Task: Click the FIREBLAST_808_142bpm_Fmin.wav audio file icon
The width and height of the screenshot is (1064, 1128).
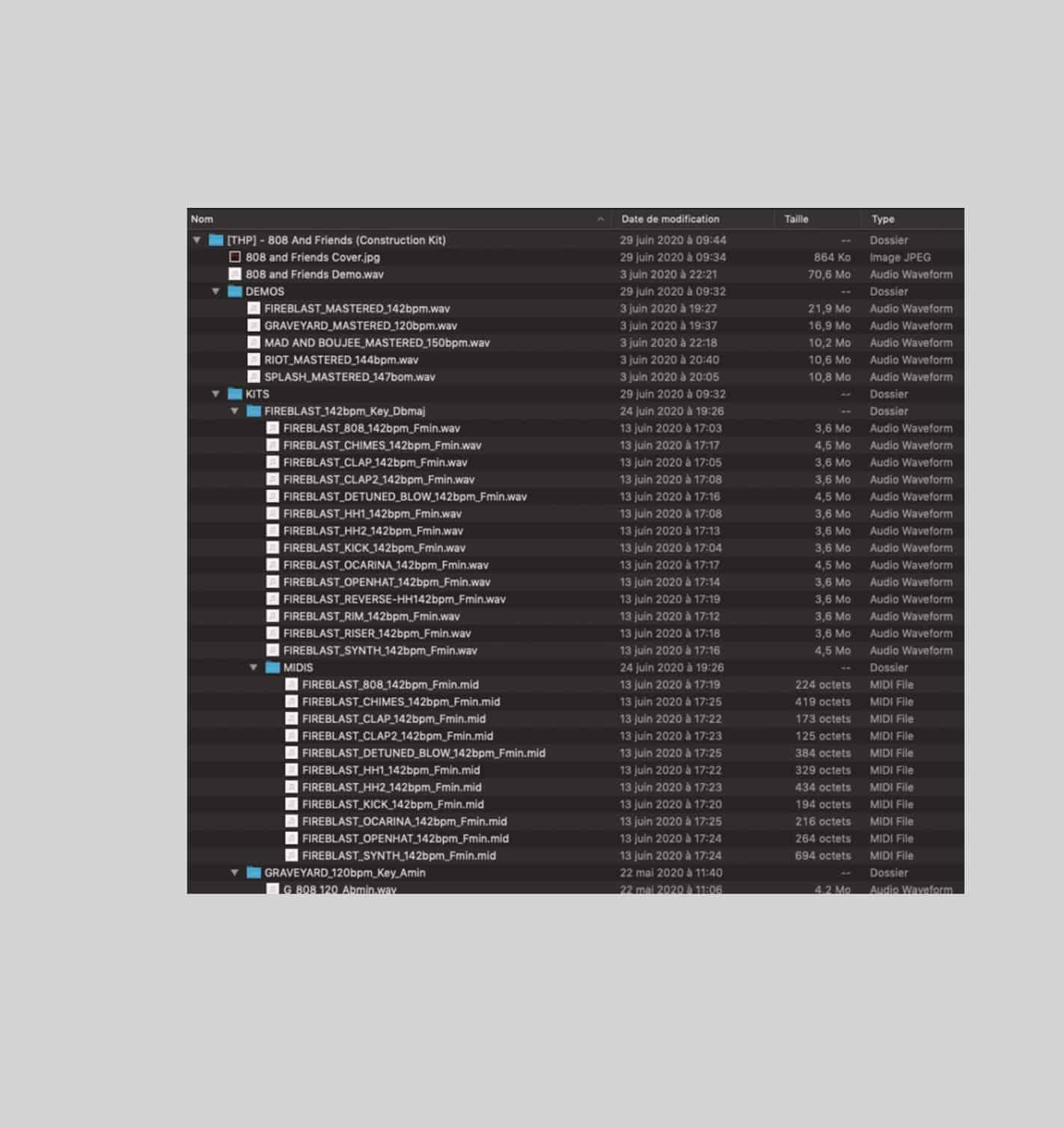Action: point(273,429)
